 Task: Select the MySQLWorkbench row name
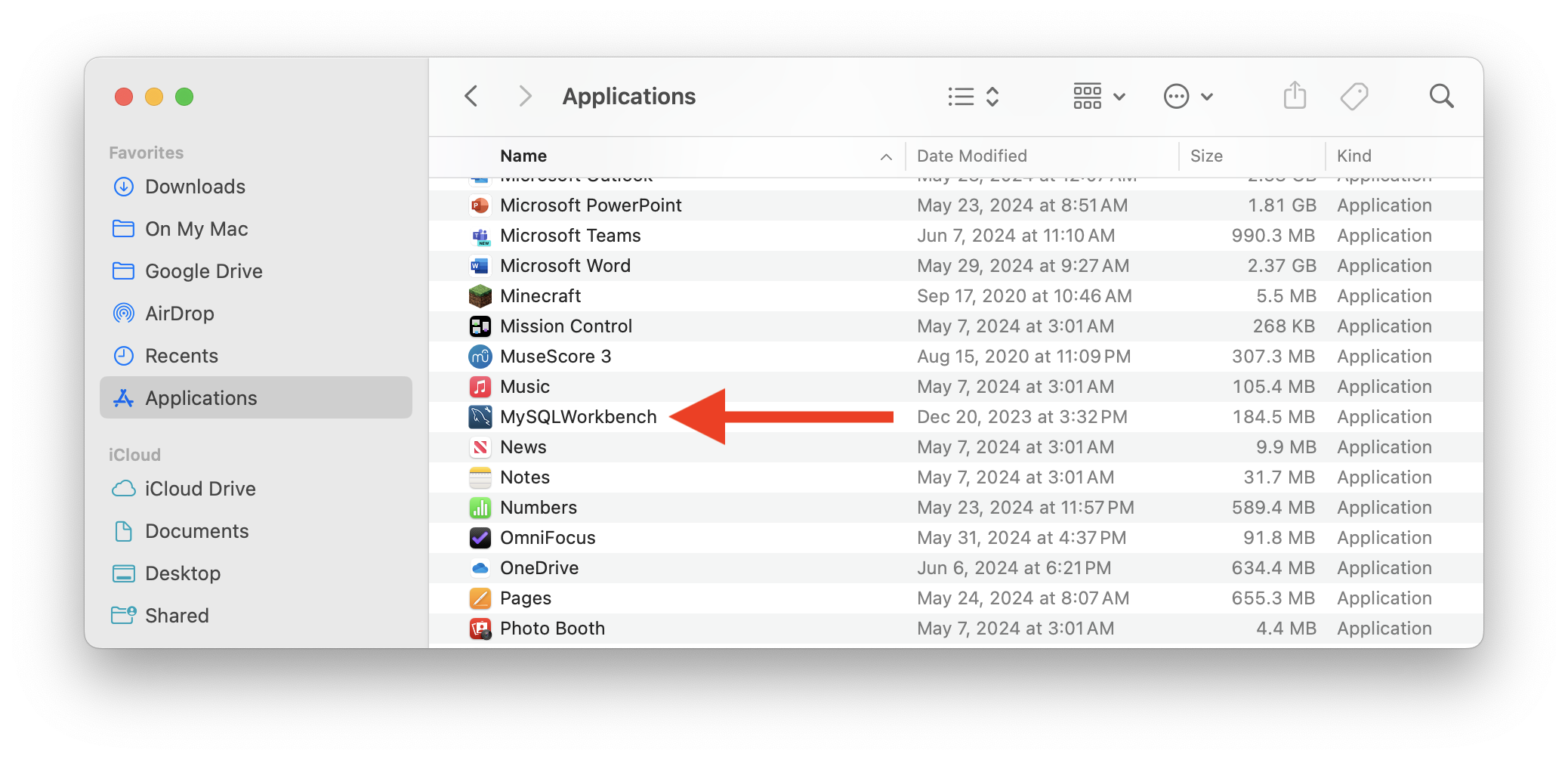(x=578, y=417)
